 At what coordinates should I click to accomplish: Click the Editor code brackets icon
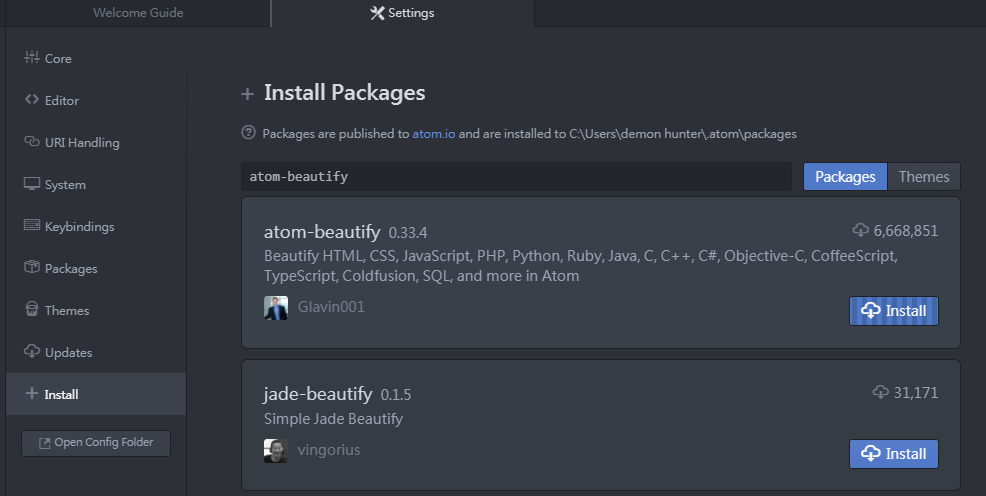31,99
